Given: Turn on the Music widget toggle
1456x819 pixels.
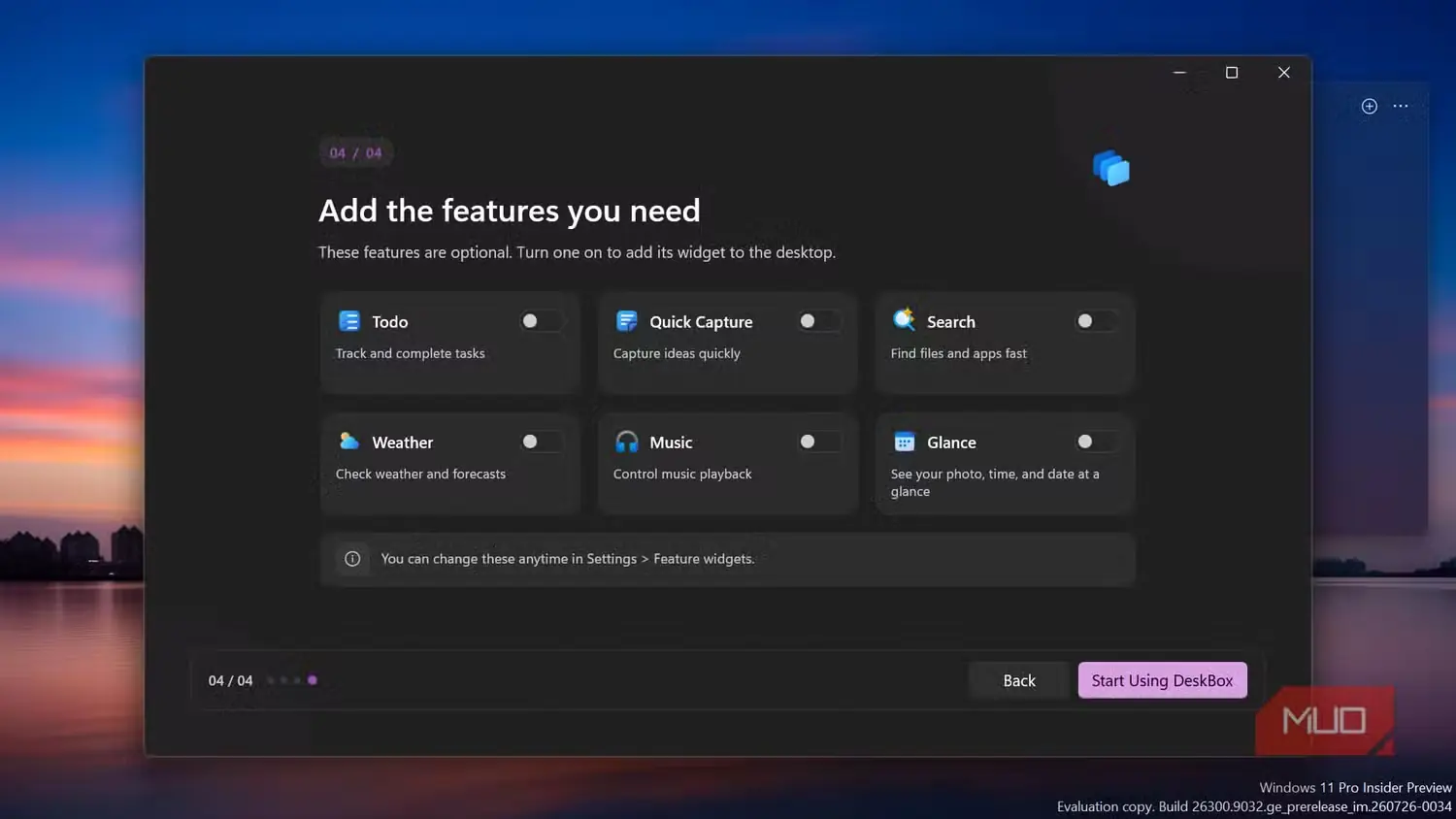Looking at the screenshot, I should pyautogui.click(x=819, y=442).
